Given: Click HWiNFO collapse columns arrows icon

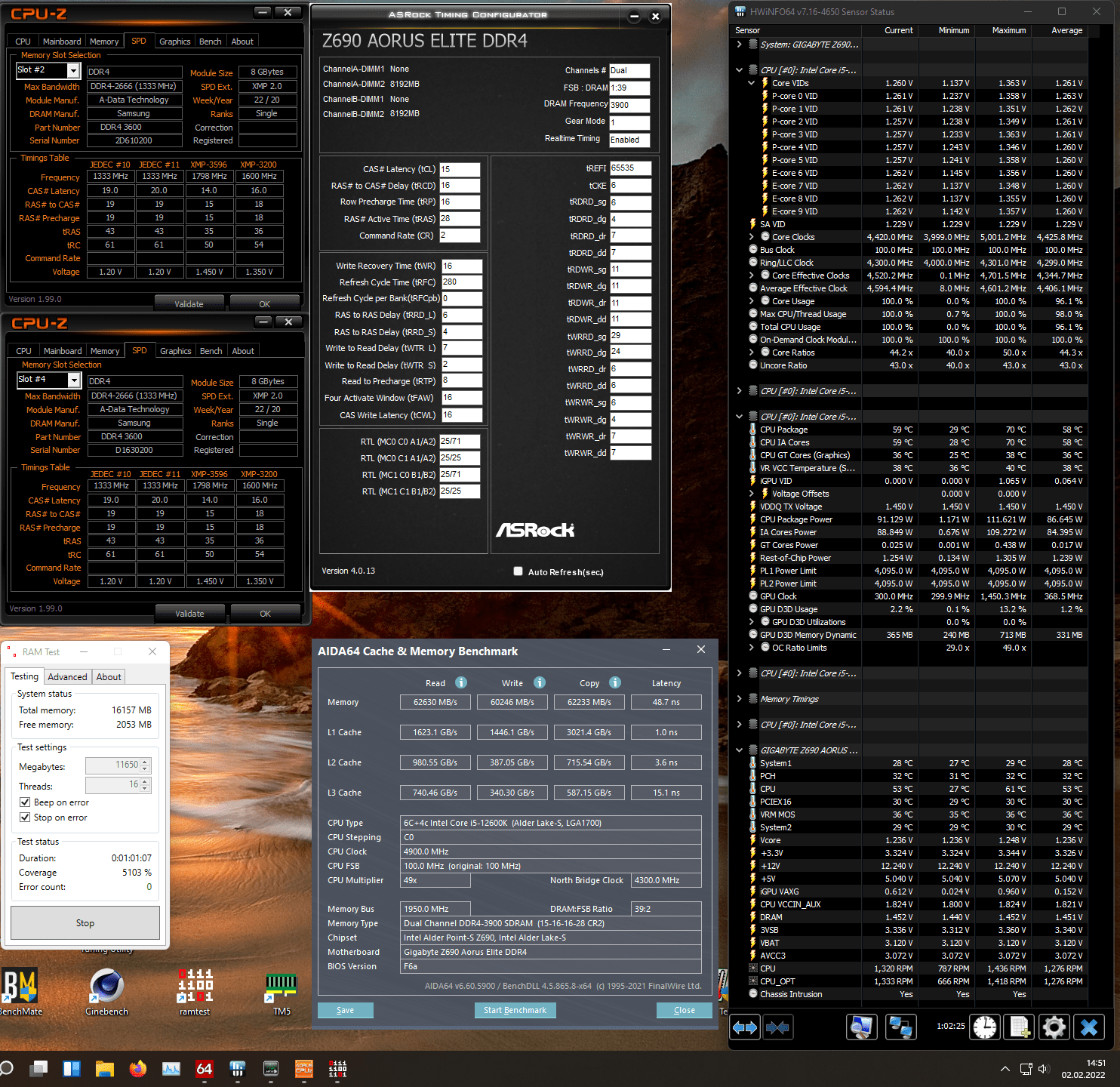Looking at the screenshot, I should (777, 1027).
